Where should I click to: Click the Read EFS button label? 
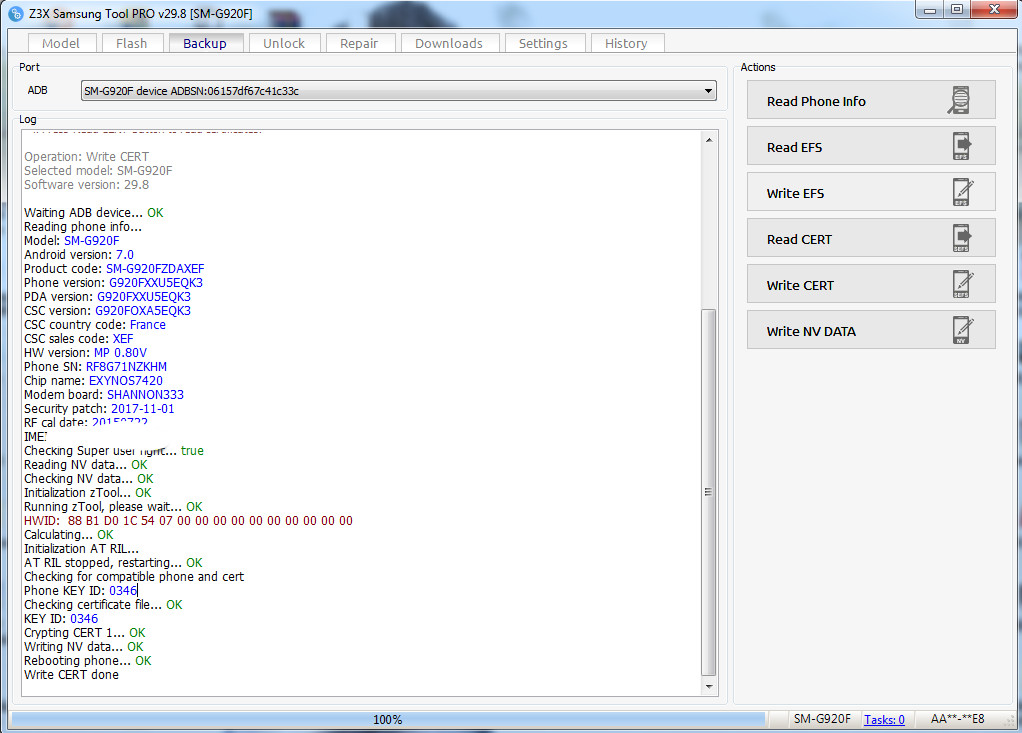pyautogui.click(x=794, y=147)
